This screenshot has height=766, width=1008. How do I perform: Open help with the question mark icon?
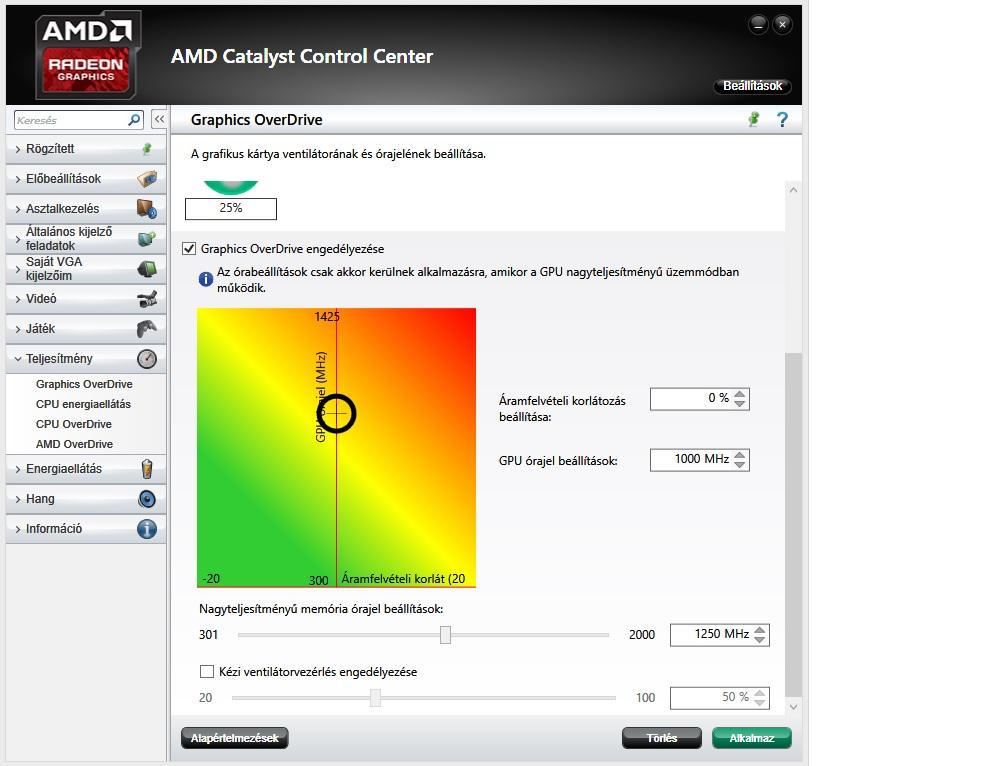782,120
